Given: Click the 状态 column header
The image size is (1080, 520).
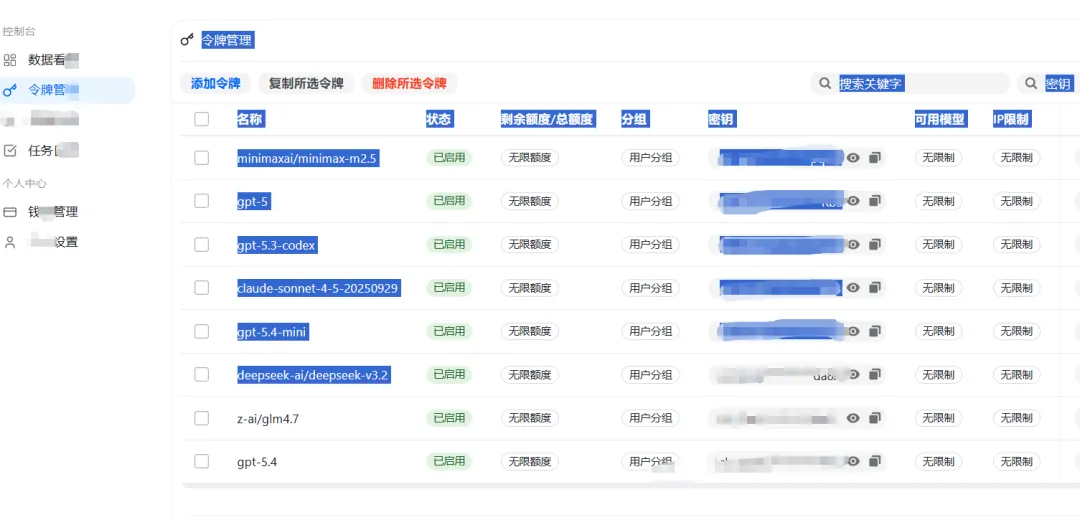Looking at the screenshot, I should [439, 119].
